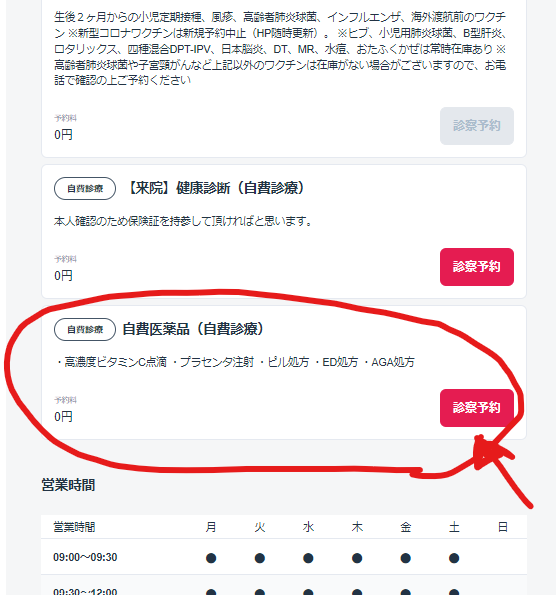The image size is (556, 595).
Task: Open the 自費医薬品（自費診療） title
Action: coord(193,329)
